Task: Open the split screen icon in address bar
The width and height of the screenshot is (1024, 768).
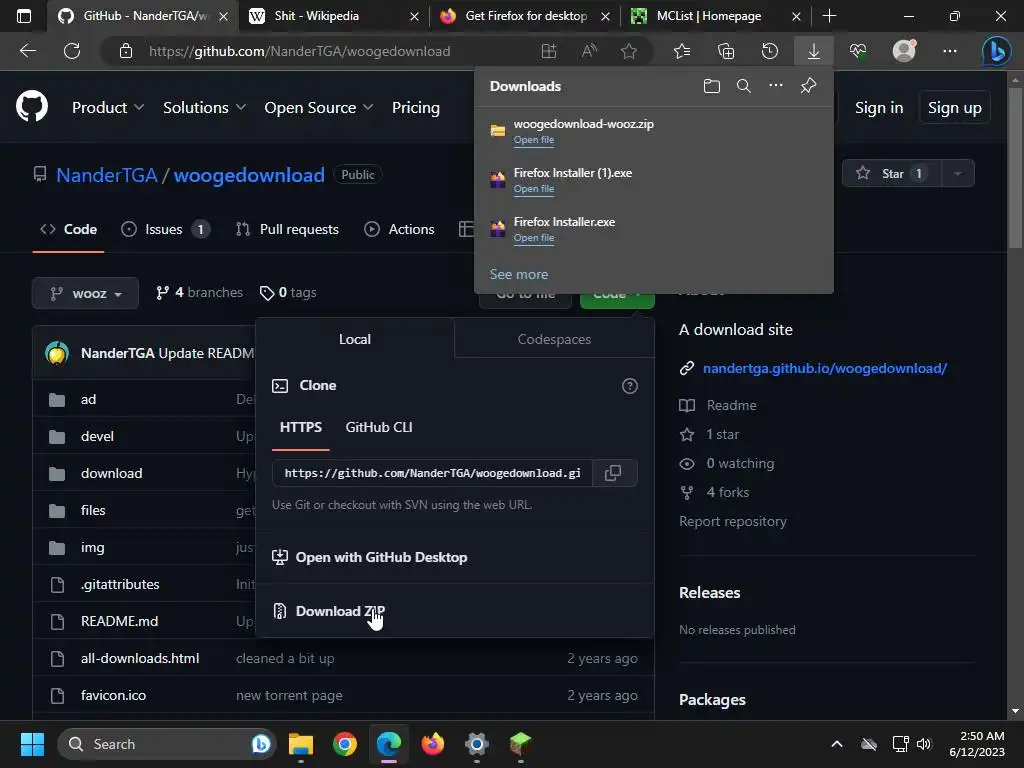Action: tap(549, 51)
